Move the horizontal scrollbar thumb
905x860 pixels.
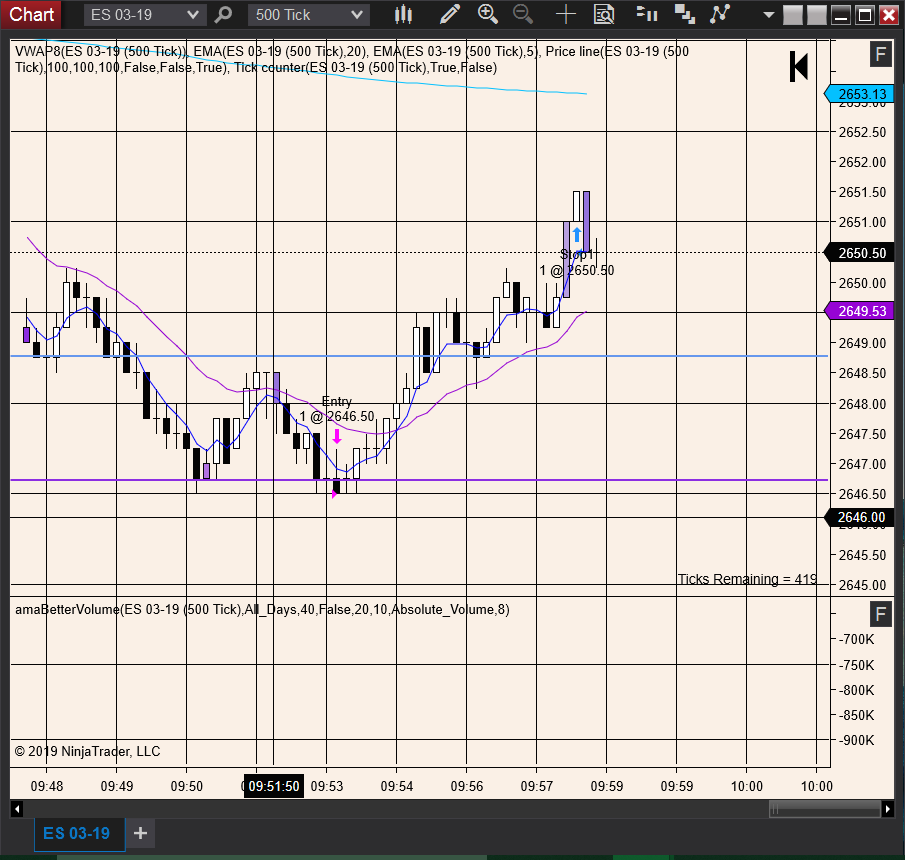coord(824,809)
